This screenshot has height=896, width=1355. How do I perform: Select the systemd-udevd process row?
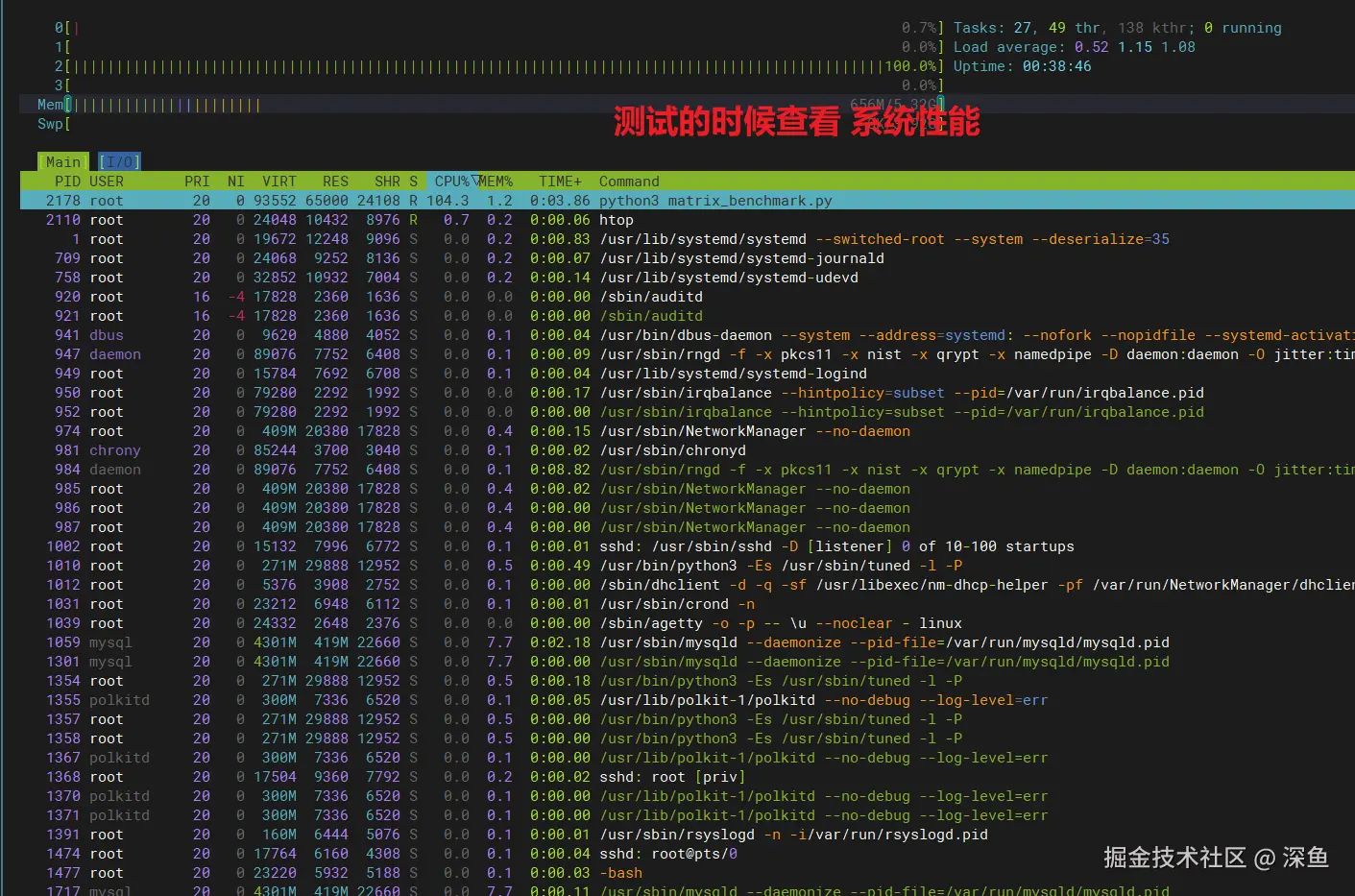point(688,278)
